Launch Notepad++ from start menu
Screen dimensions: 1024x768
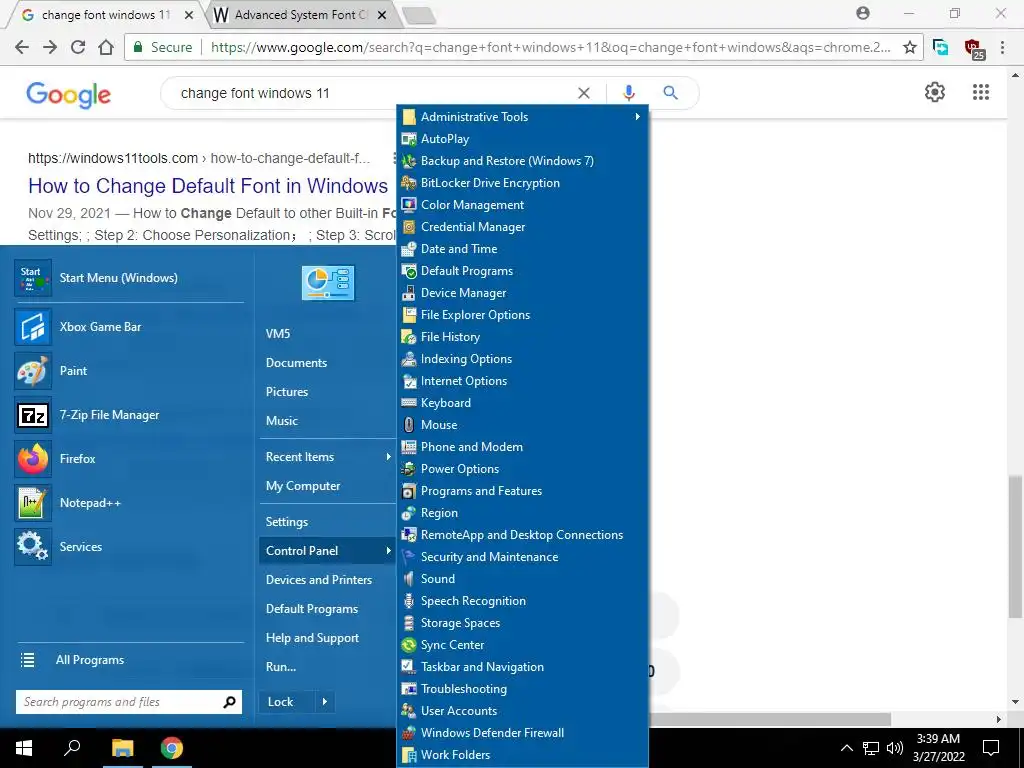[129, 503]
